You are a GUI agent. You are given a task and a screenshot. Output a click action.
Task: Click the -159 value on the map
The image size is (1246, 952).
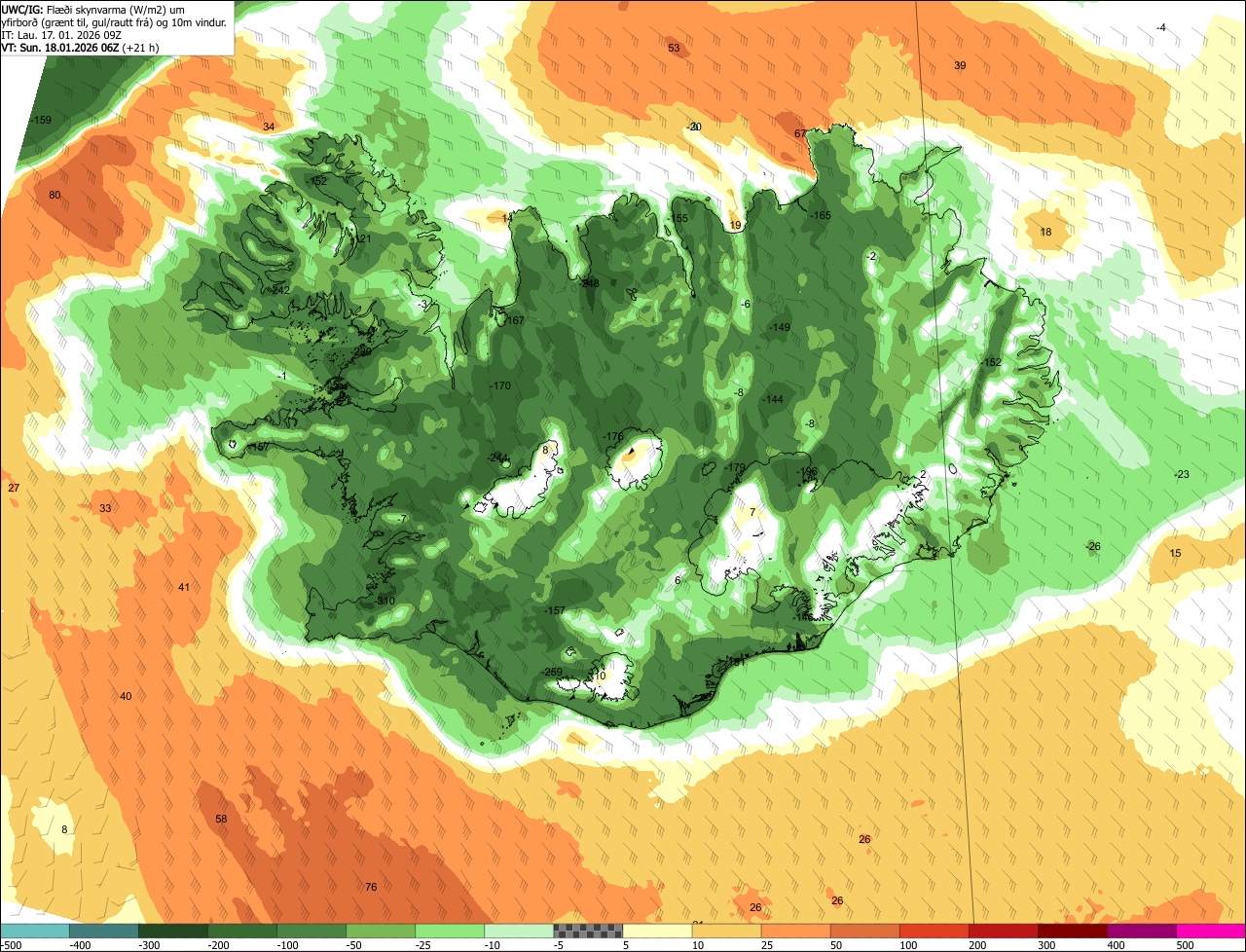(41, 120)
